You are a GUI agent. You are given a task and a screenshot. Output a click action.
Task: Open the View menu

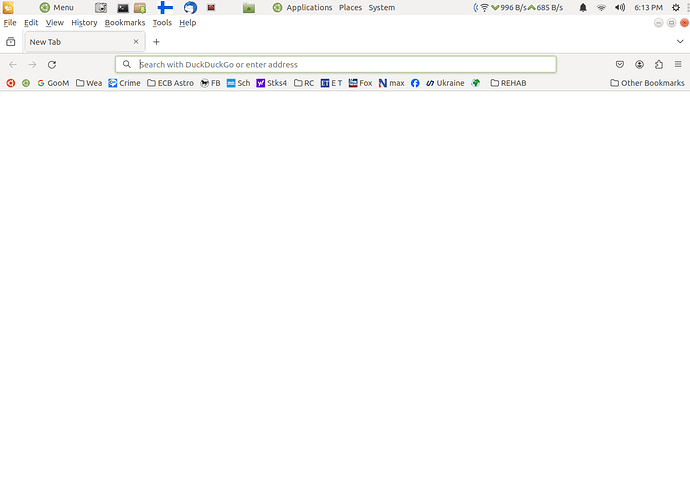[55, 23]
